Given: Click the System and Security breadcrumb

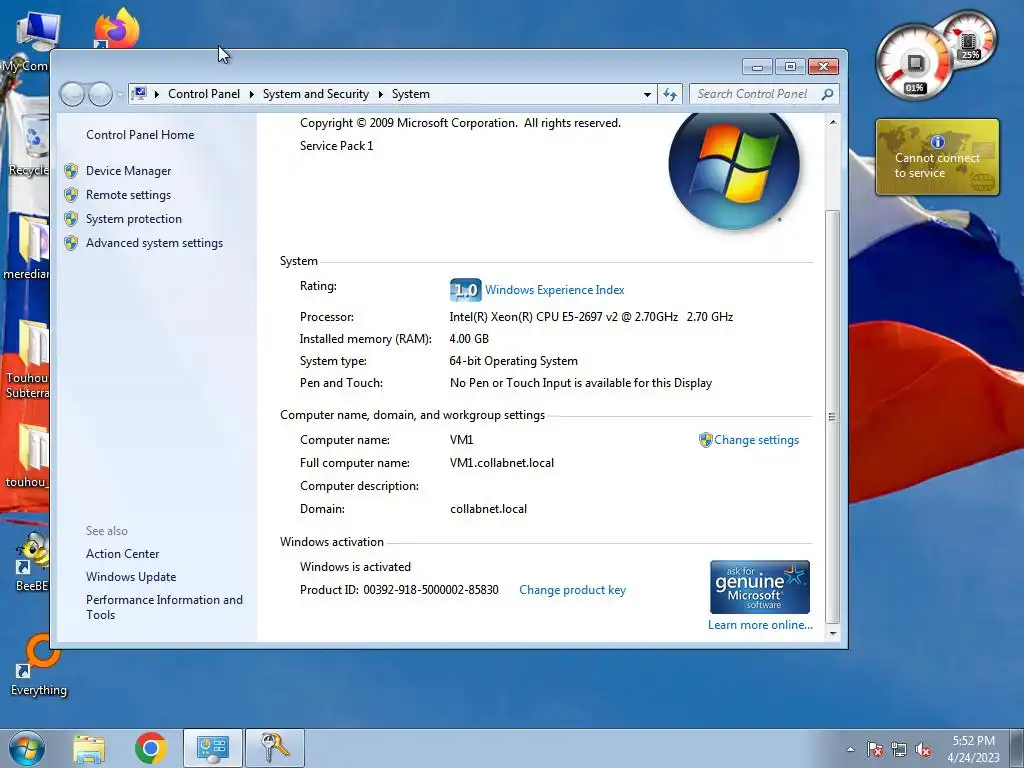Looking at the screenshot, I should click(315, 94).
